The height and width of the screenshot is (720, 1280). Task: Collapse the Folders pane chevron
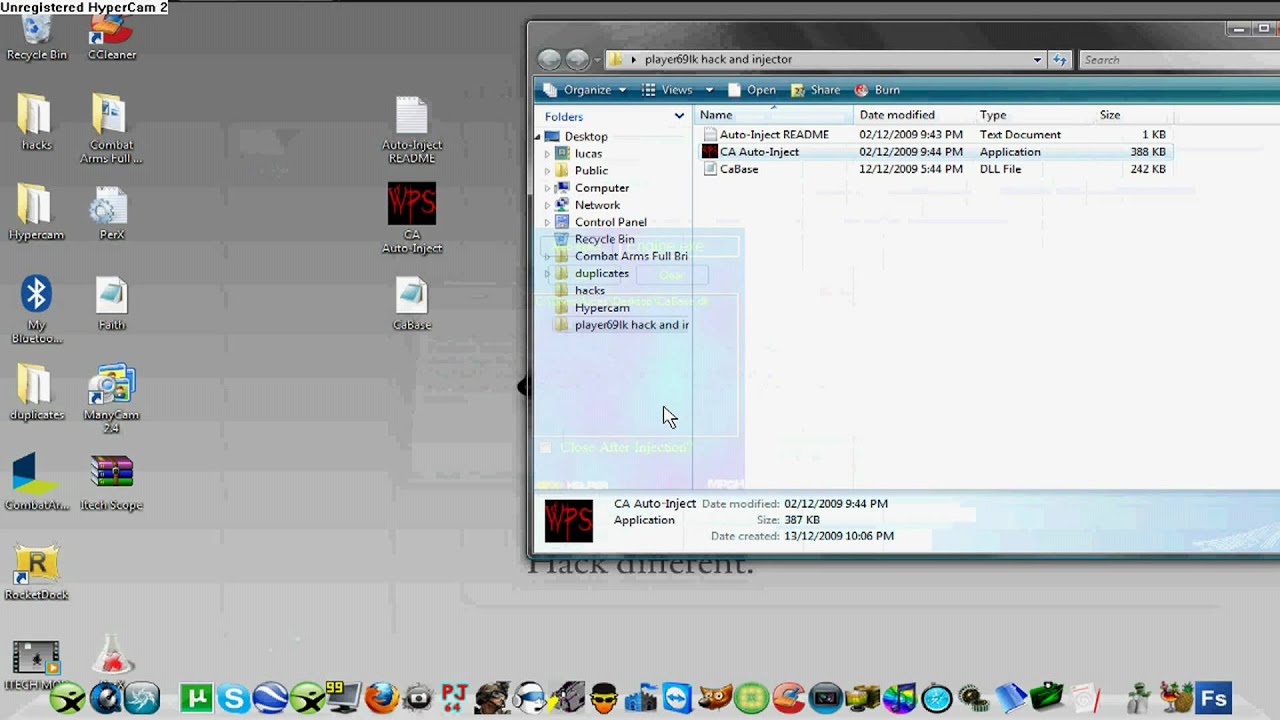click(679, 116)
